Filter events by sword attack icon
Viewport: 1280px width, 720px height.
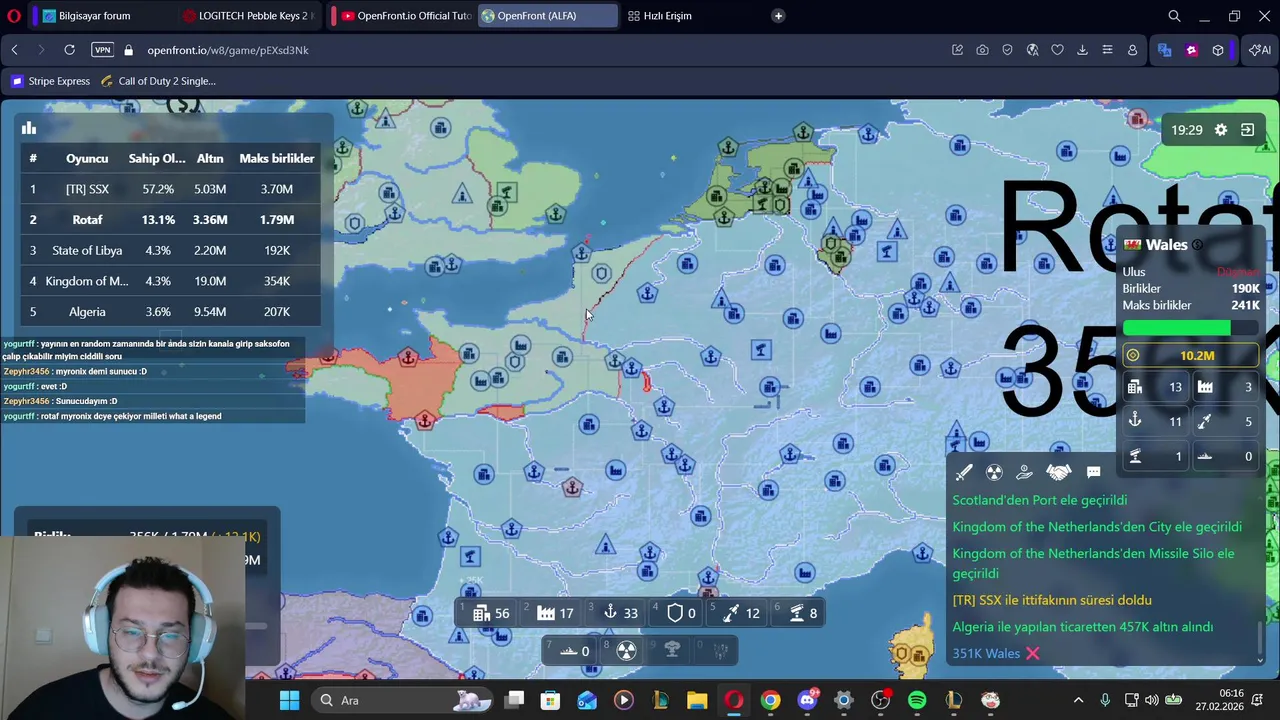pos(963,472)
